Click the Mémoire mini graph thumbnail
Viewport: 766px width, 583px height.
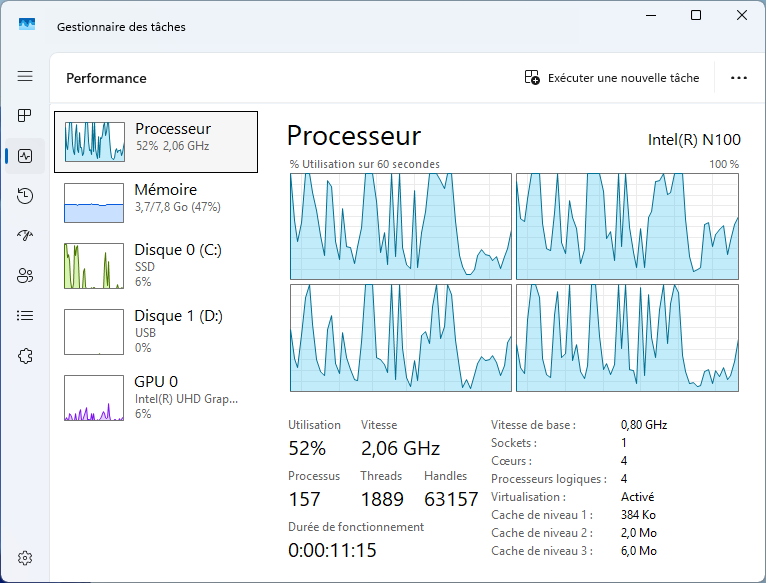coord(94,203)
